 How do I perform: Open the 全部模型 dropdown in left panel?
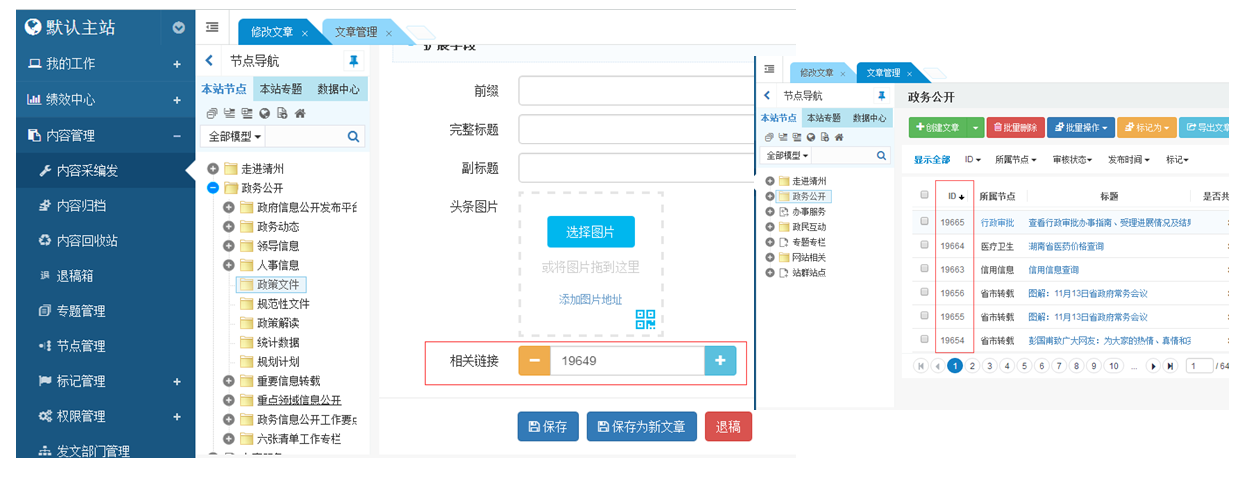tap(235, 136)
